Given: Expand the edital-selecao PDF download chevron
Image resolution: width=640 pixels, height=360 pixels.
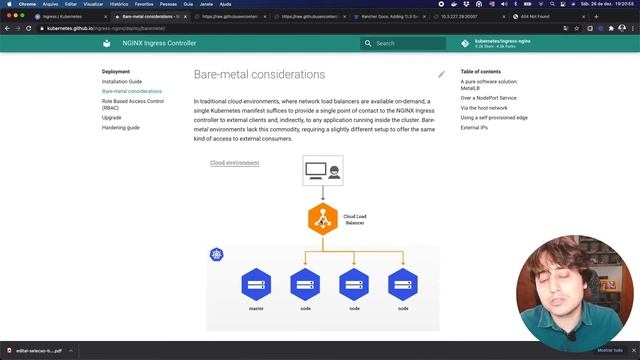Looking at the screenshot, I should point(71,351).
